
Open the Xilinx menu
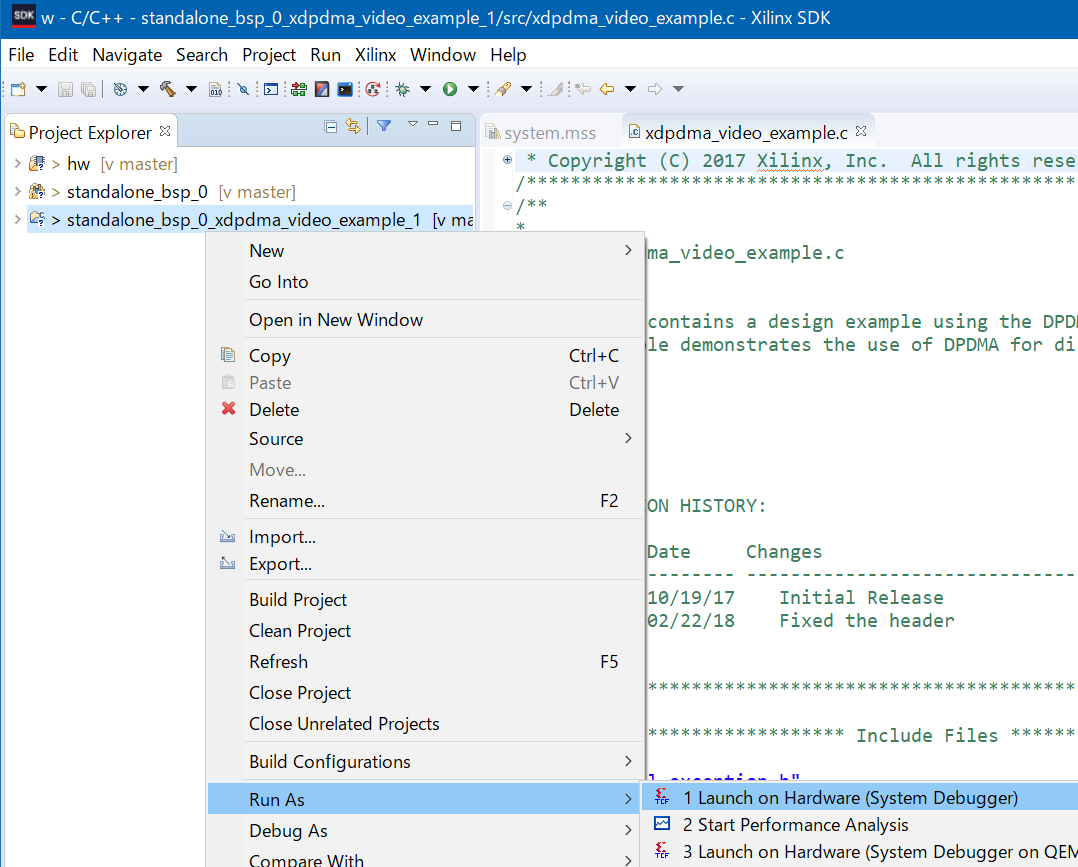pos(375,55)
